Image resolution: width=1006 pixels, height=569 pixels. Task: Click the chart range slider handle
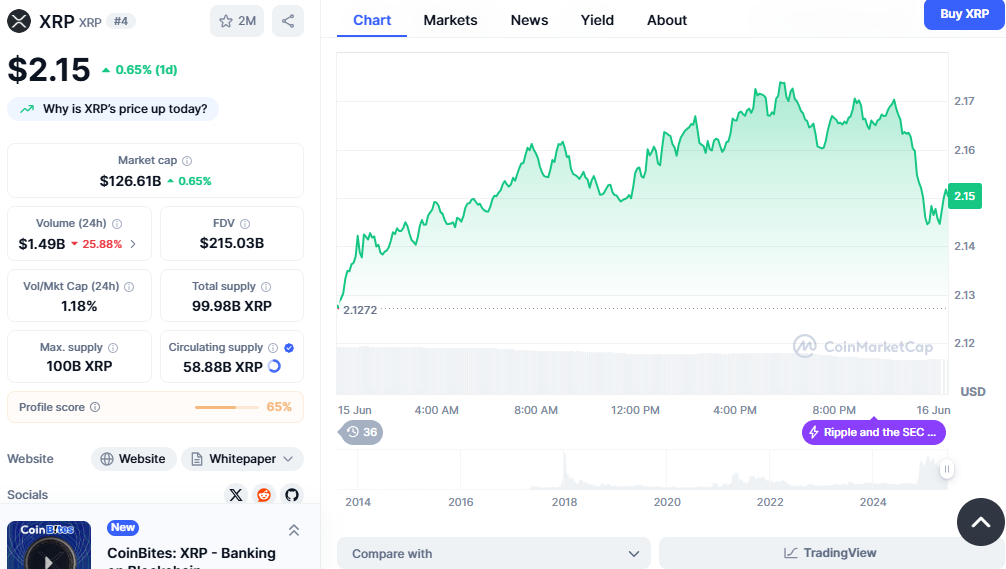click(x=946, y=469)
